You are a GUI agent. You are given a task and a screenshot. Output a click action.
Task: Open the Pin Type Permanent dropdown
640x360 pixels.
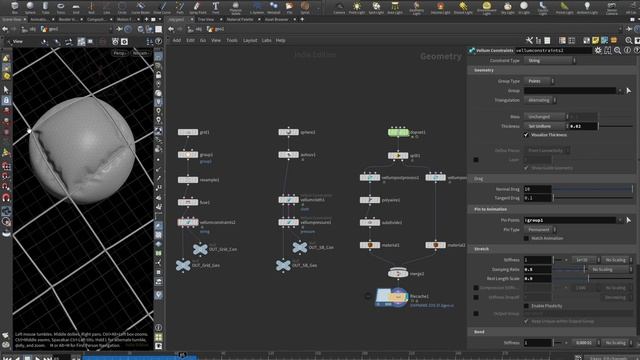[x=540, y=229]
